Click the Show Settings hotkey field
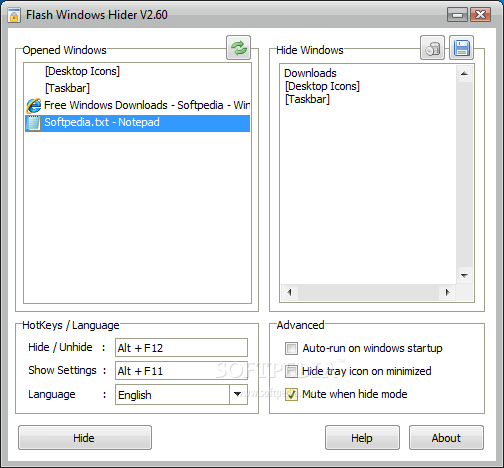 pyautogui.click(x=181, y=371)
